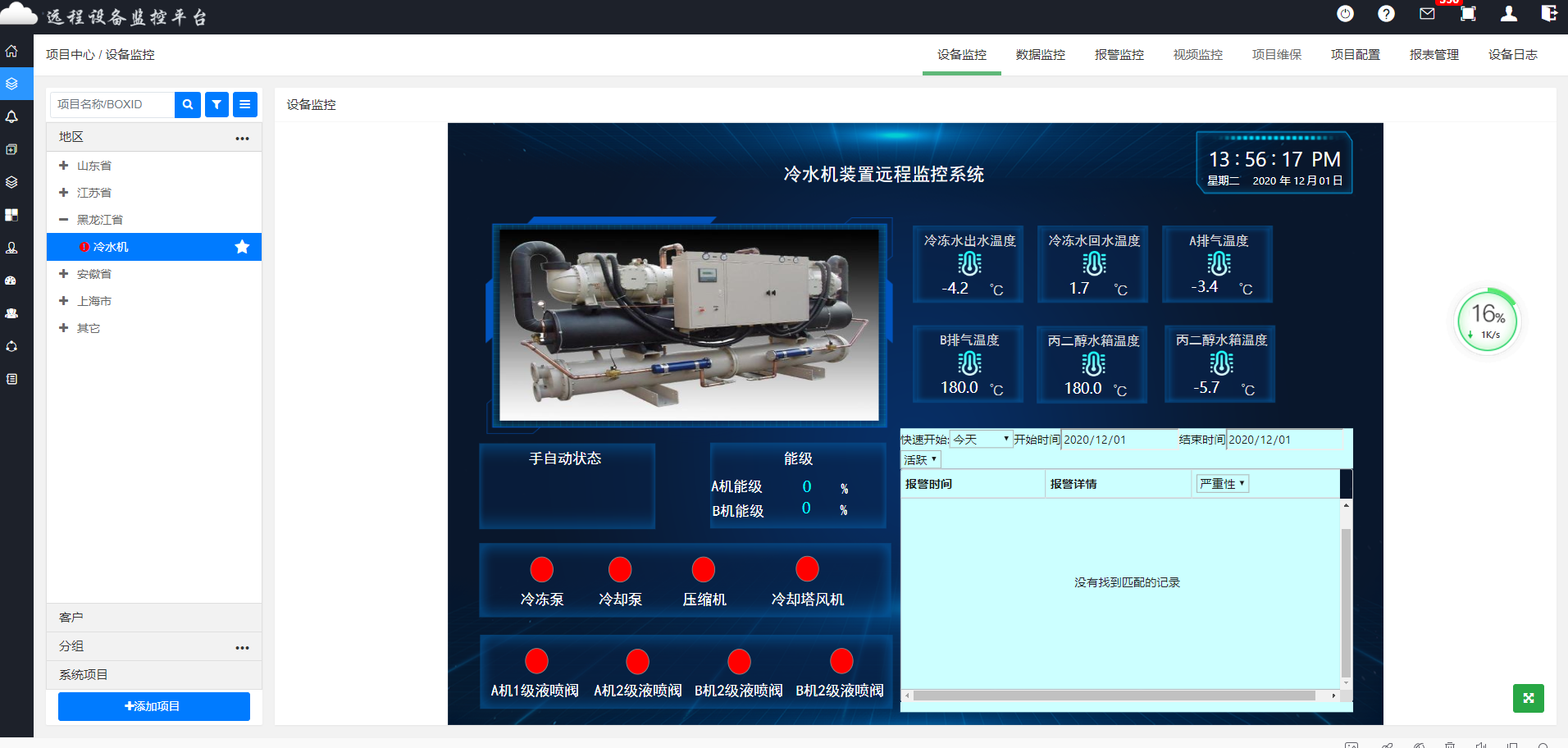Click the alarm table horizontal scrollbar
Screen dimensions: 1568x748
click(1114, 696)
